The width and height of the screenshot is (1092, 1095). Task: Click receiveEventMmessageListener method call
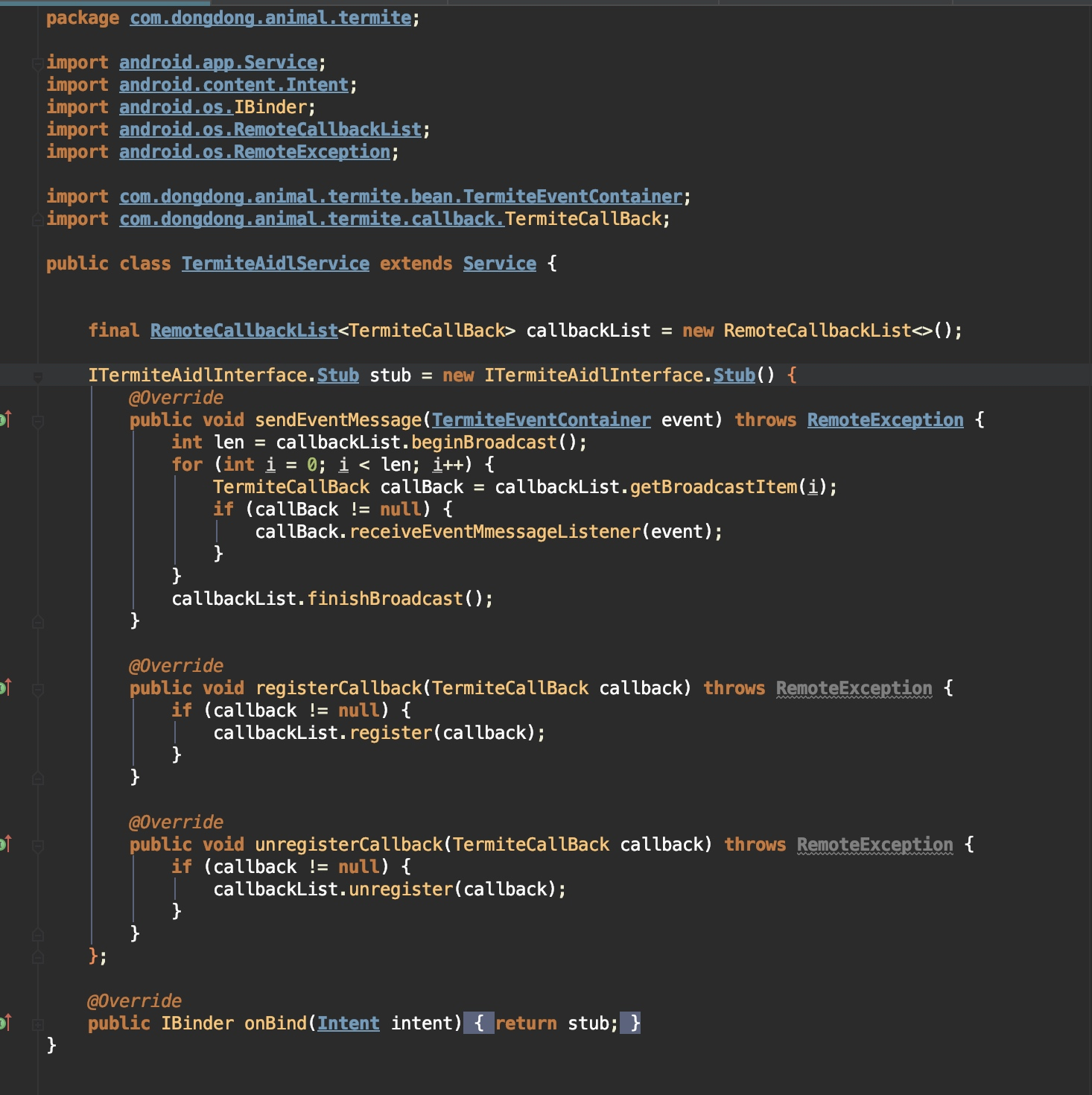point(495,532)
